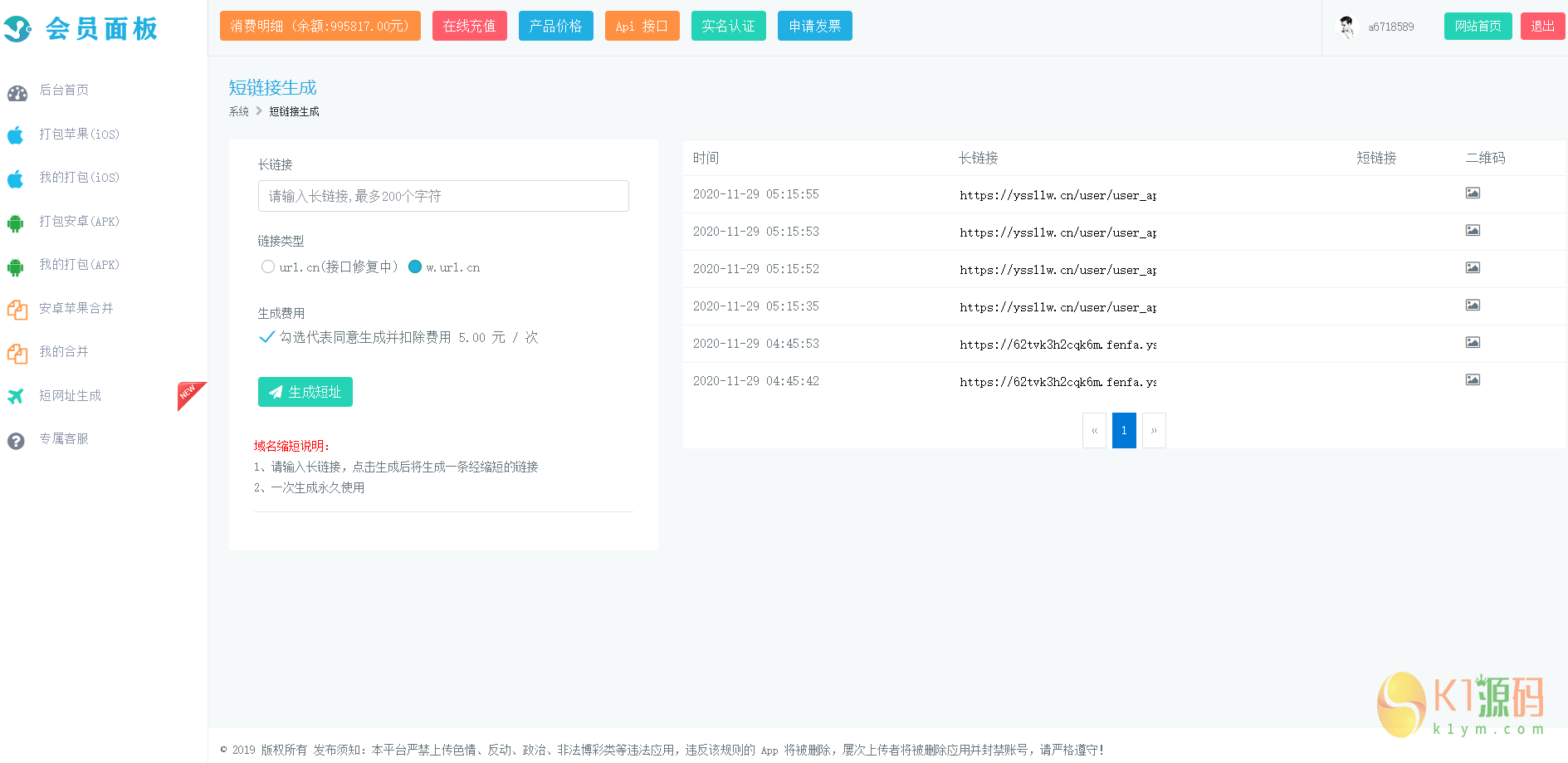Open 我的打包(iOS) in the sidebar
Viewport: 1568px width, 763px height.
[x=79, y=178]
